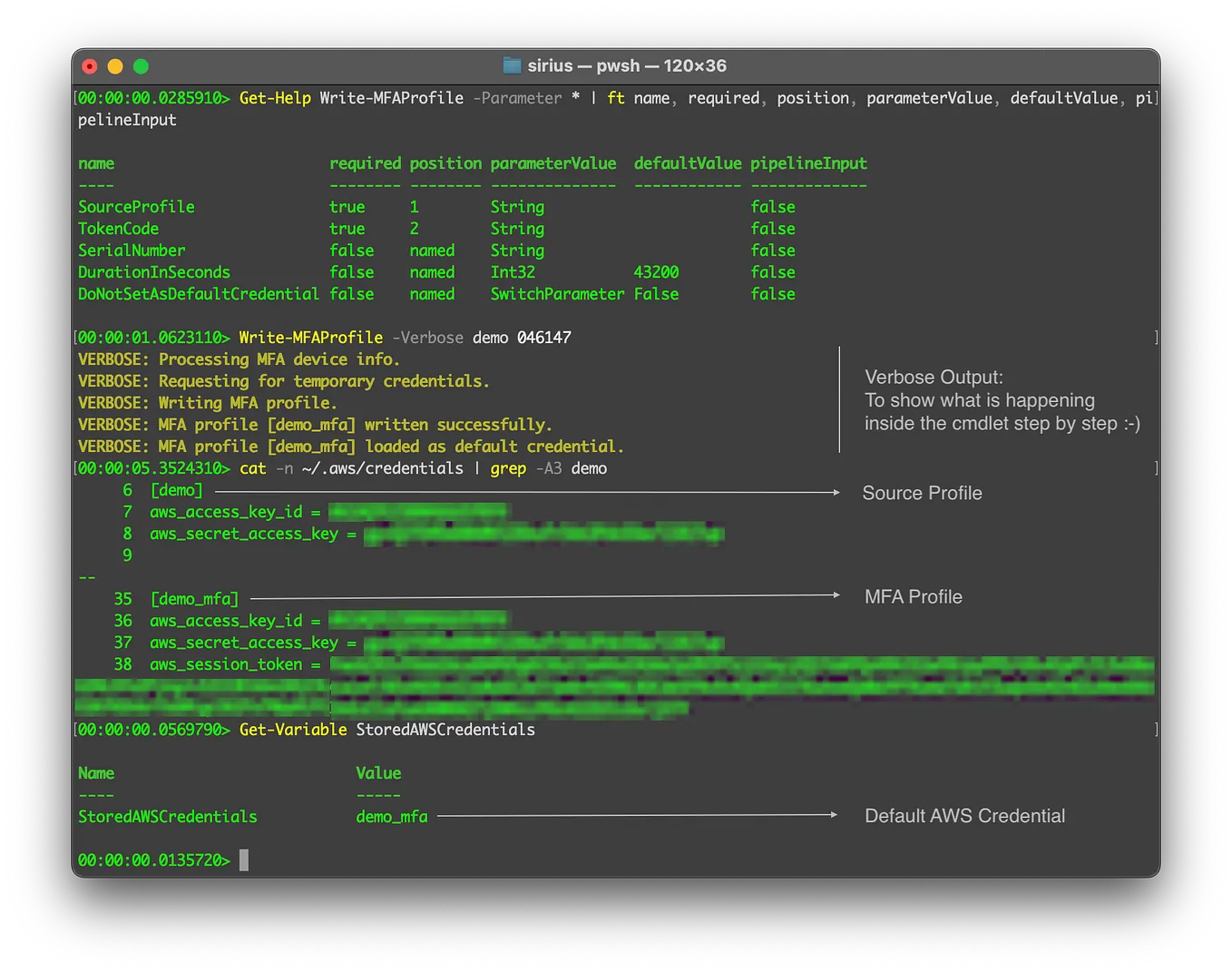
Task: Click 'aws_access_key_id' on line 7
Action: click(226, 512)
